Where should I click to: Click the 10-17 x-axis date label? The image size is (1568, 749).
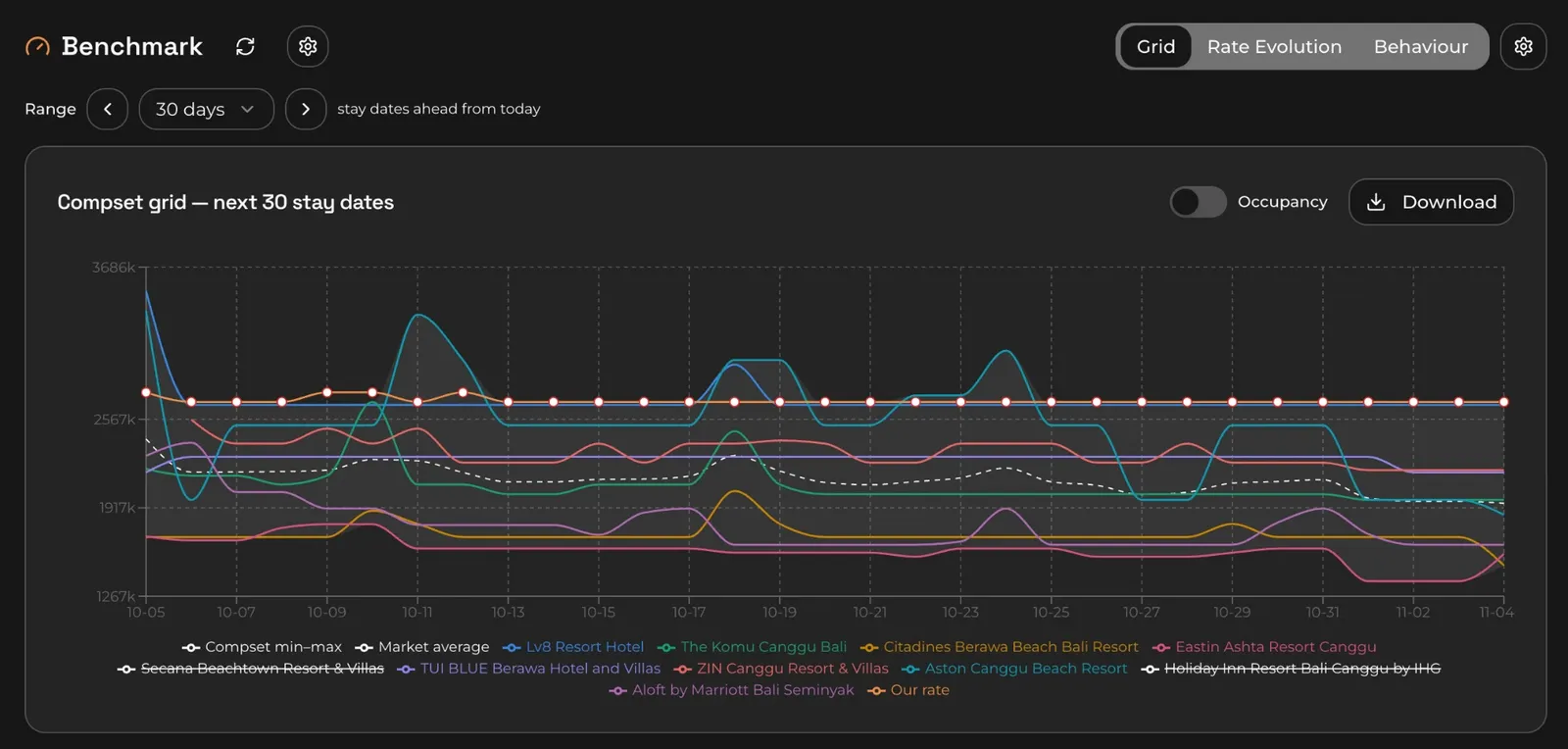coord(689,612)
